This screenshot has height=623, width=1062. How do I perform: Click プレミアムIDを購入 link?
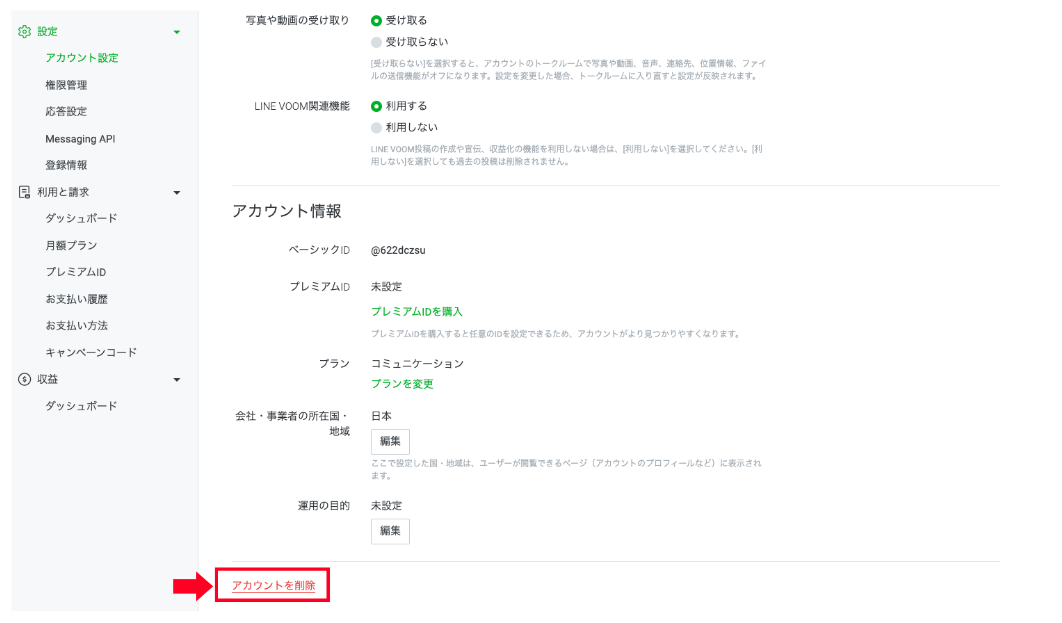tap(425, 311)
